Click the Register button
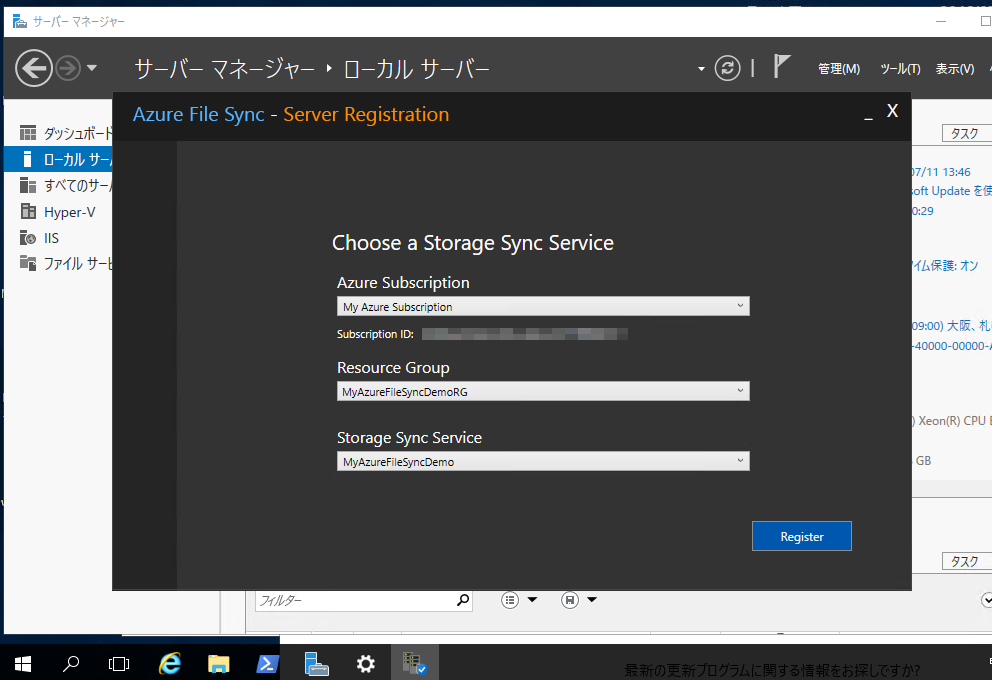The image size is (992, 680). (x=801, y=535)
